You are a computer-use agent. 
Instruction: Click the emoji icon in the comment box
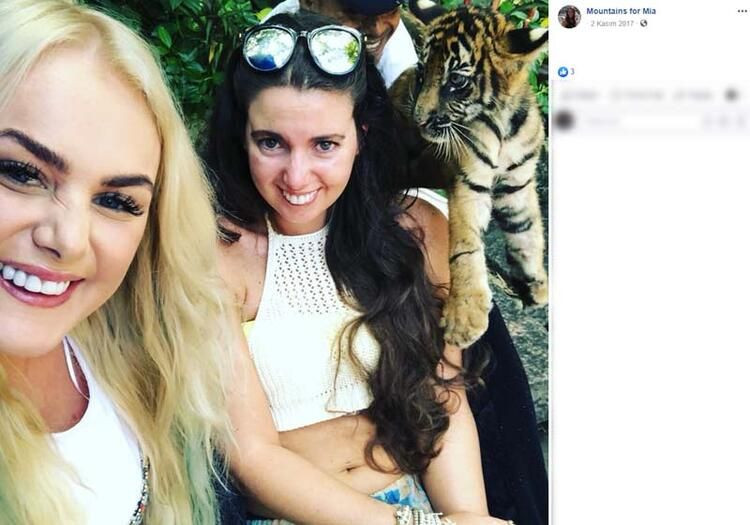click(x=708, y=122)
